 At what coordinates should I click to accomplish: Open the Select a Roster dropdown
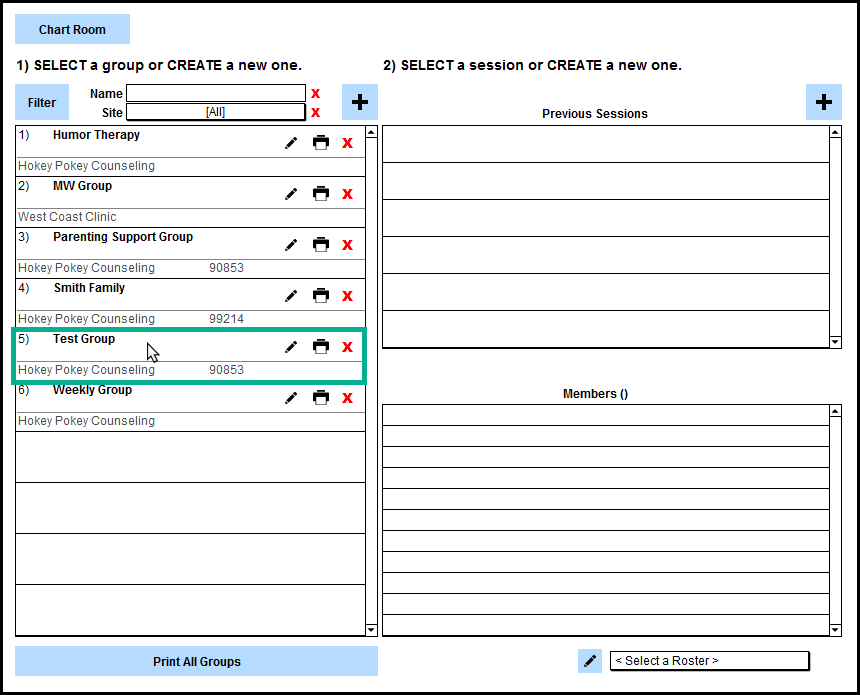[x=709, y=661]
